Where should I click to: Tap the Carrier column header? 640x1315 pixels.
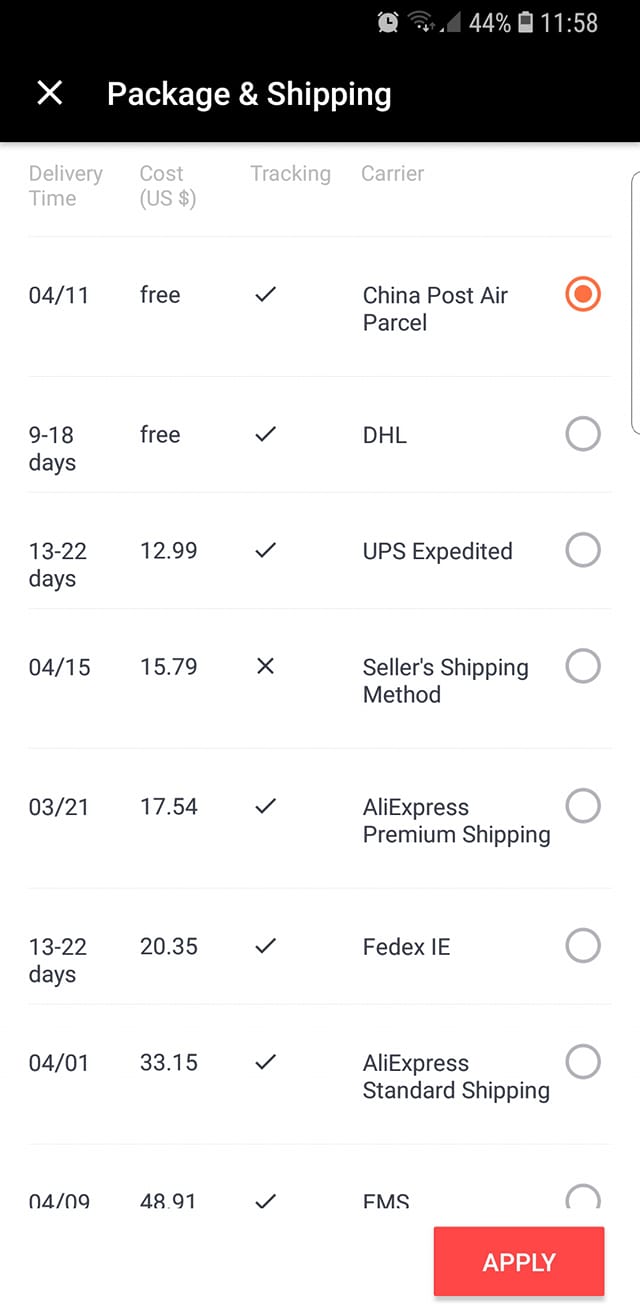tap(392, 174)
